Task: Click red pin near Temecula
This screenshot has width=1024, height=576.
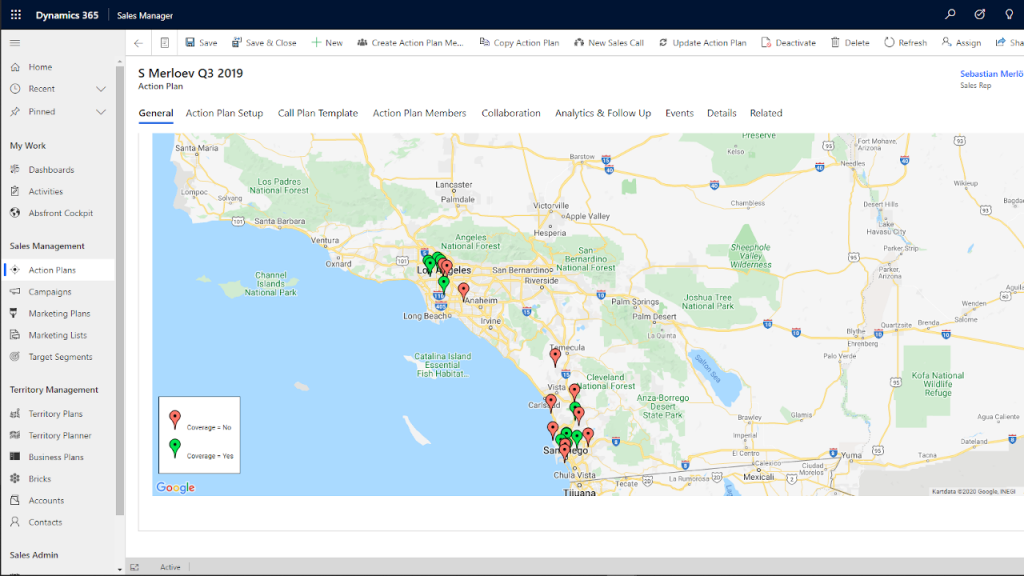Action: pos(555,356)
